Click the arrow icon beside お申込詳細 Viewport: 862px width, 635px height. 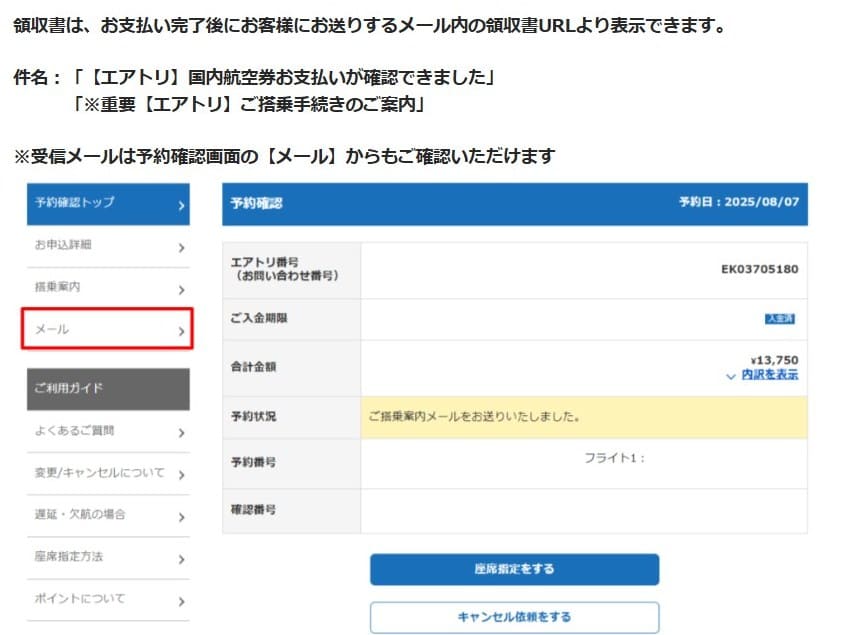tap(181, 247)
